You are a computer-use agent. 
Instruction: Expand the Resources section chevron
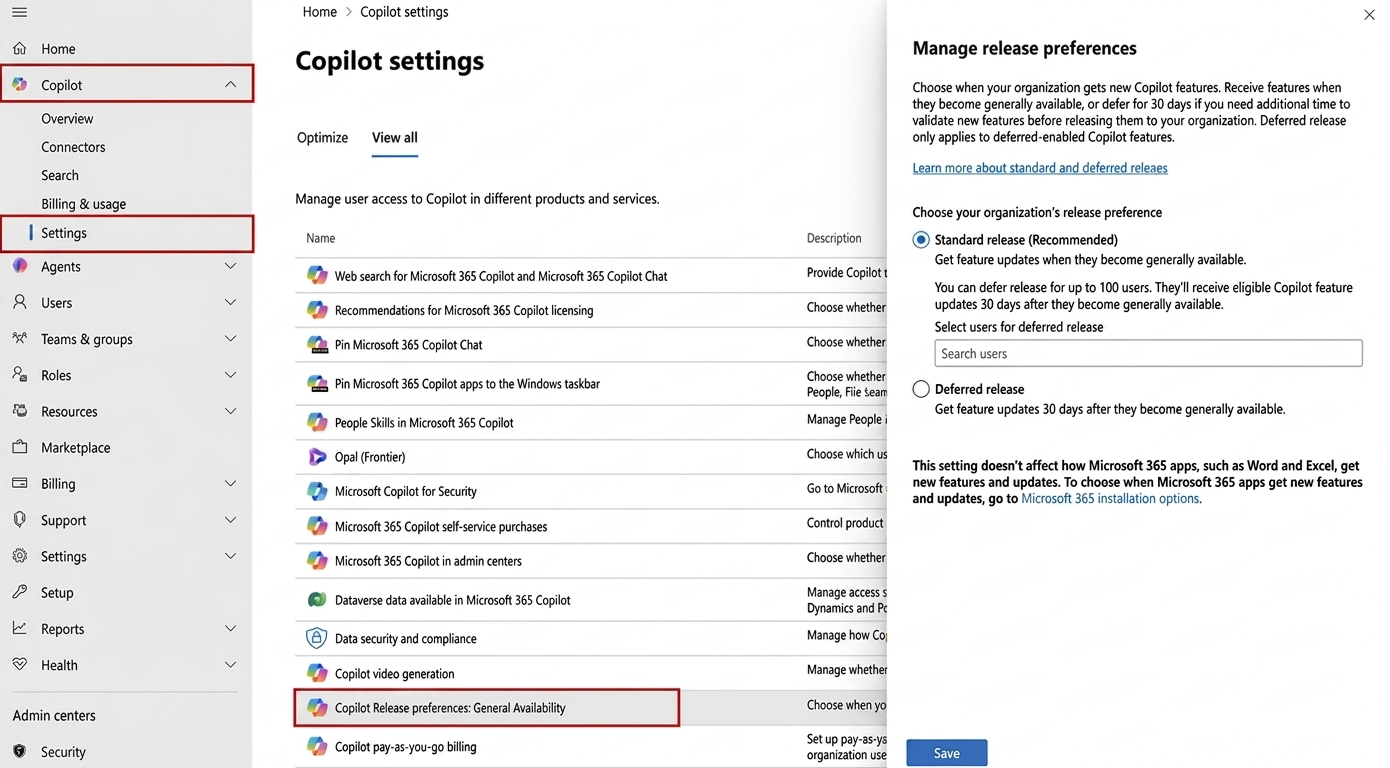[231, 411]
